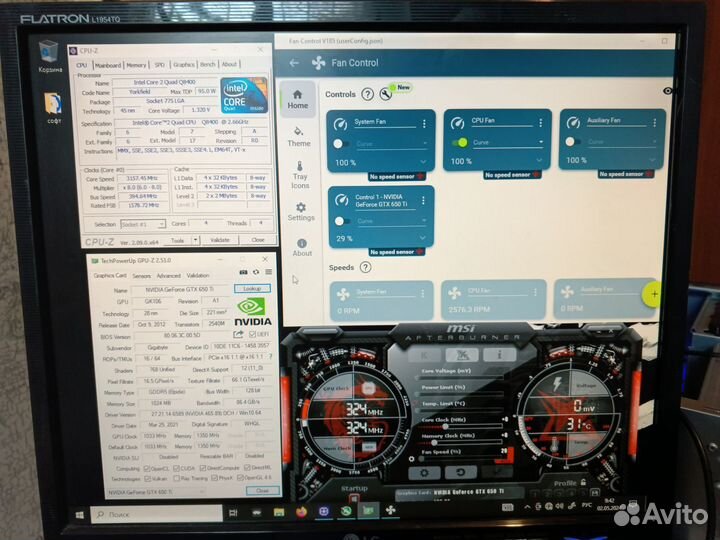Open Fan Control Settings gear
This screenshot has width=720, height=540.
pyautogui.click(x=301, y=211)
